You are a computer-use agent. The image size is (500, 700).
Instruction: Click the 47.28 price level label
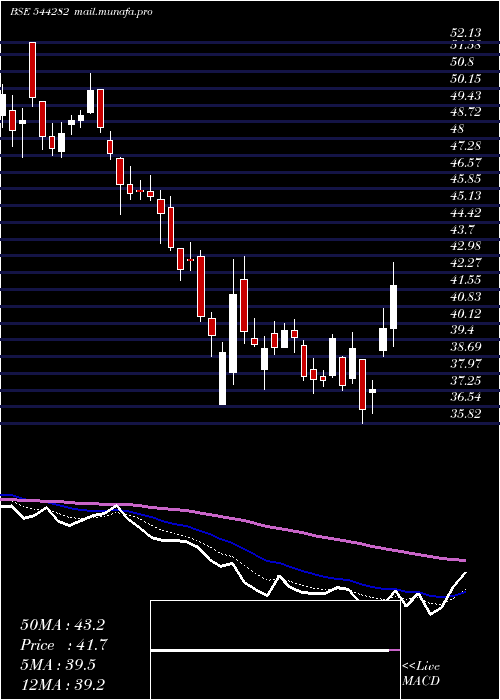(466, 146)
